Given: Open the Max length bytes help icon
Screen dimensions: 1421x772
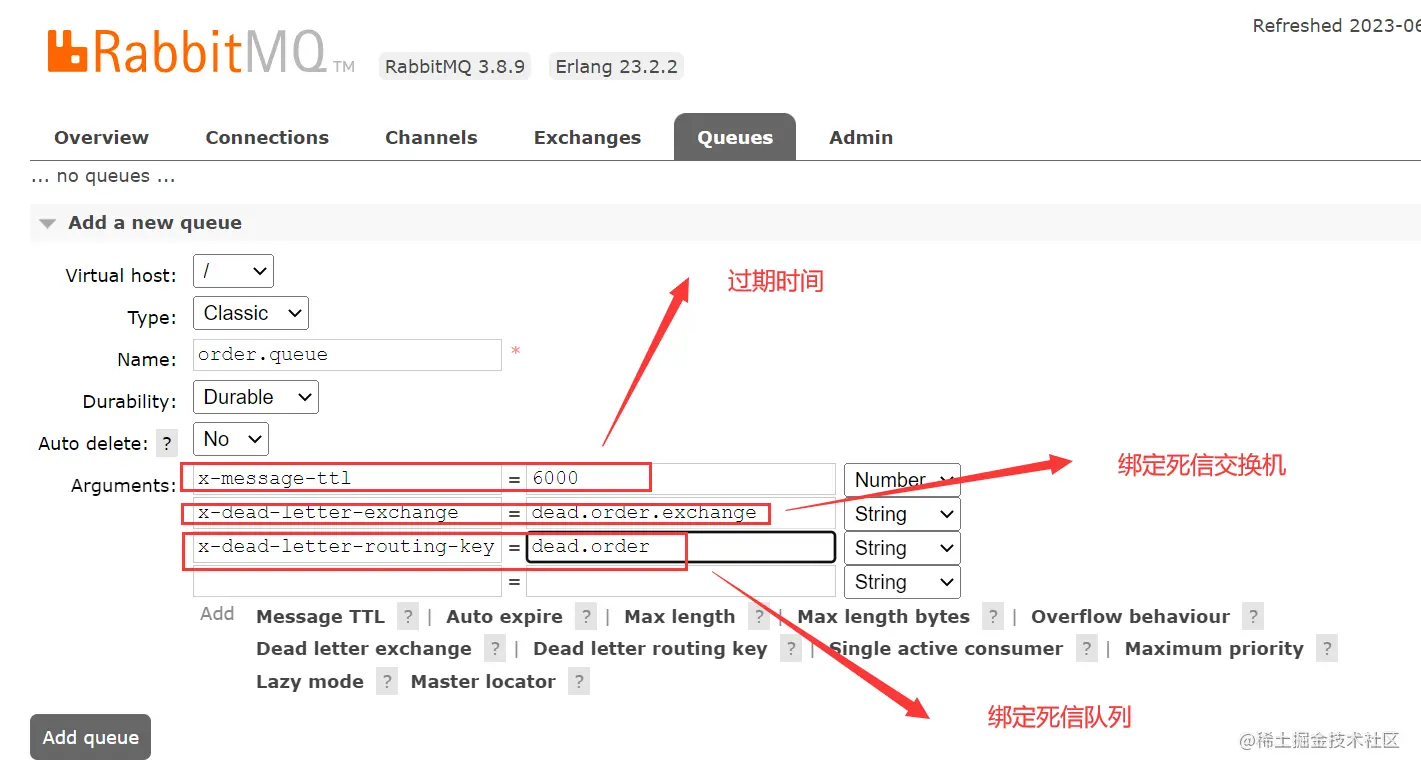Looking at the screenshot, I should click(992, 616).
